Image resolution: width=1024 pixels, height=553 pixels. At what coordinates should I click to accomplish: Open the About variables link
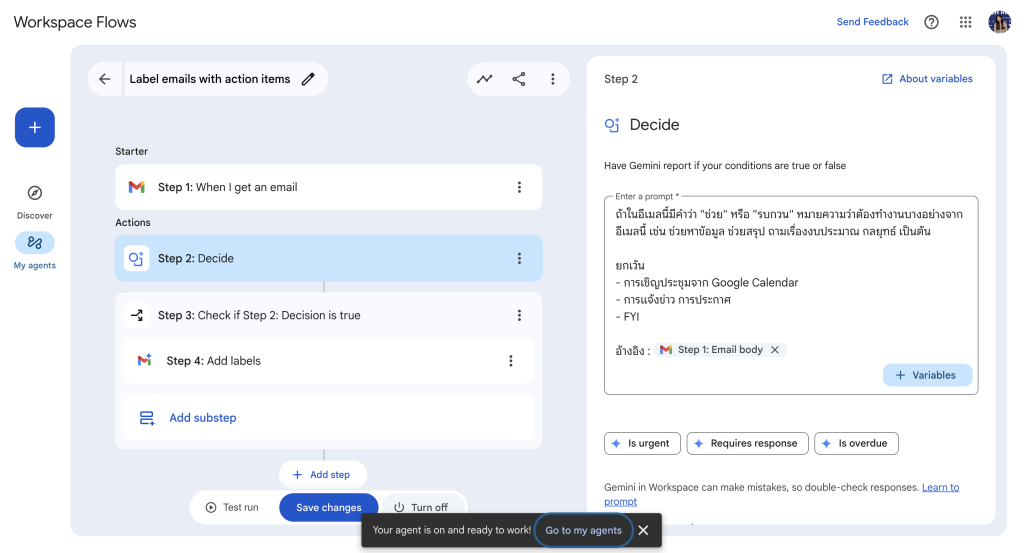(927, 79)
